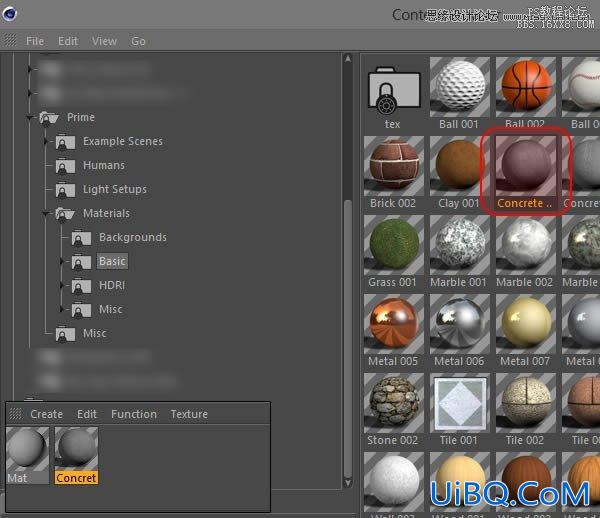
Task: Open material manager Edit menu beside Create
Action: coord(87,414)
